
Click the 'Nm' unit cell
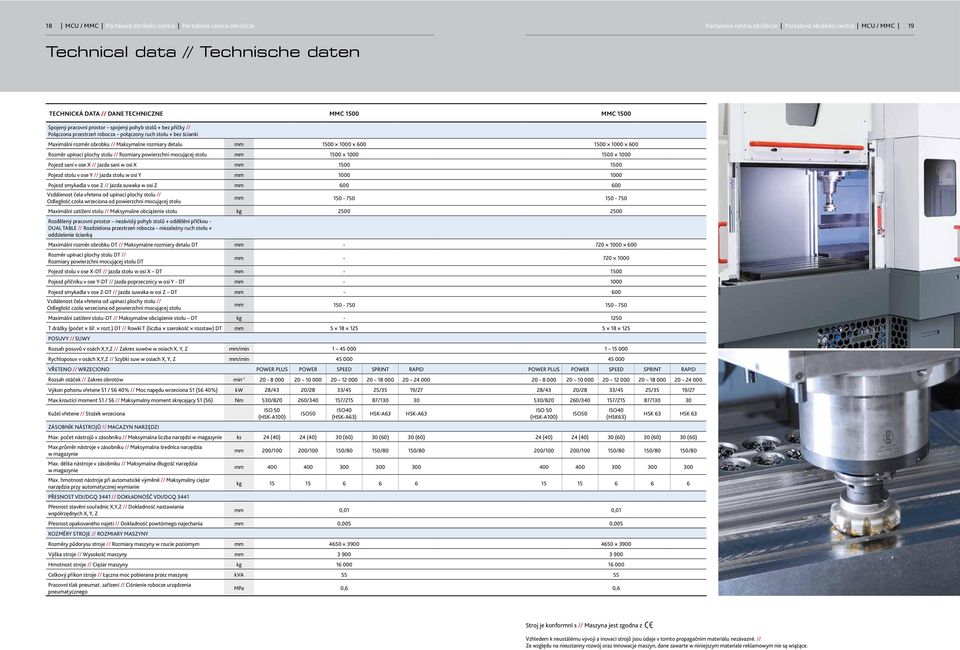[x=239, y=400]
